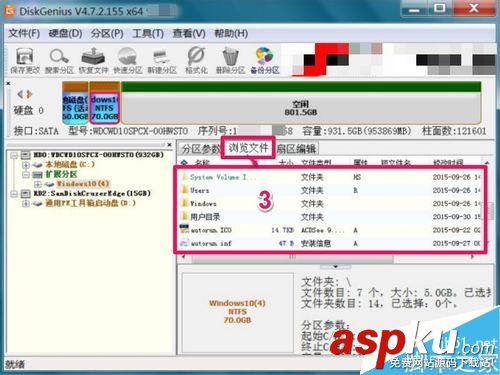Switch to the 分区参数 tab
The width and height of the screenshot is (500, 375).
tap(200, 149)
